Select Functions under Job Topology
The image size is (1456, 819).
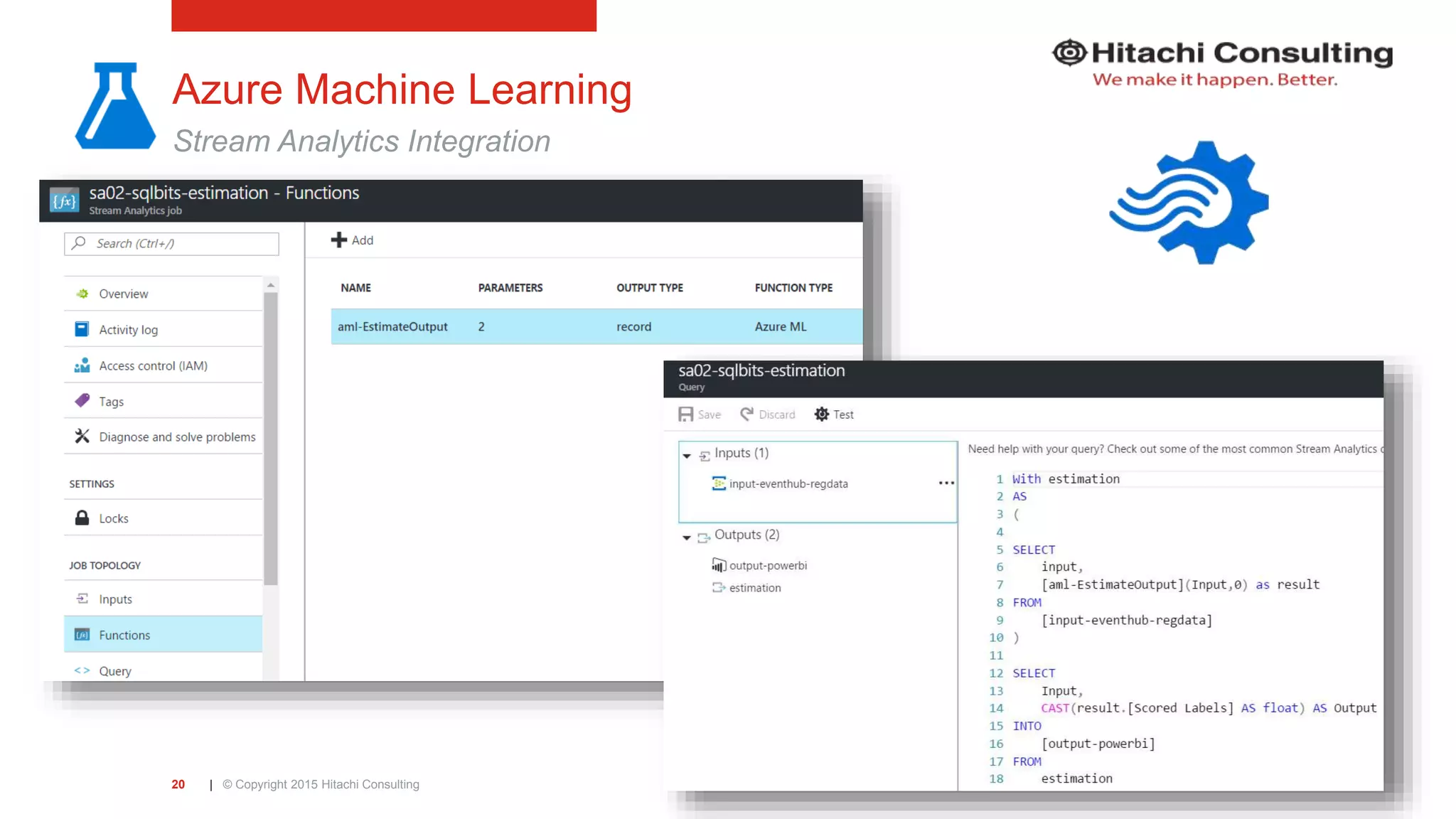tap(163, 634)
